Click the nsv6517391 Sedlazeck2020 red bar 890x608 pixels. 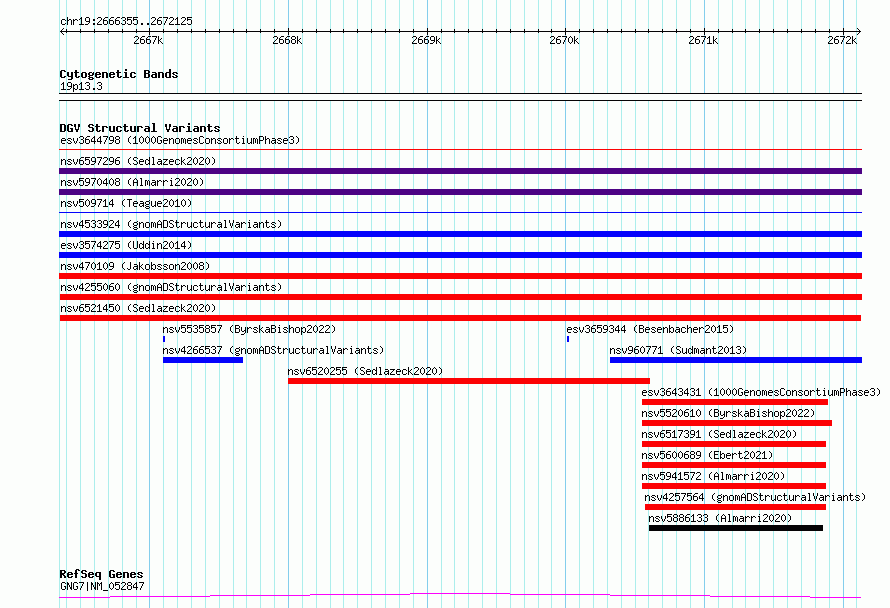[734, 444]
